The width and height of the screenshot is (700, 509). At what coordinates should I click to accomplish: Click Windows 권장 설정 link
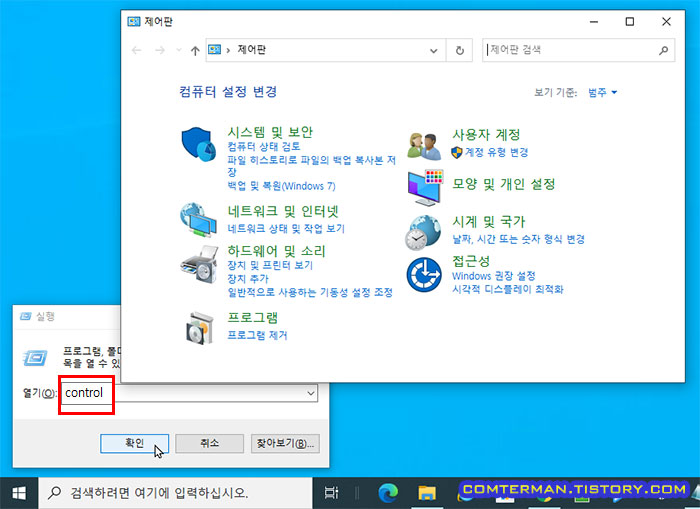493,276
